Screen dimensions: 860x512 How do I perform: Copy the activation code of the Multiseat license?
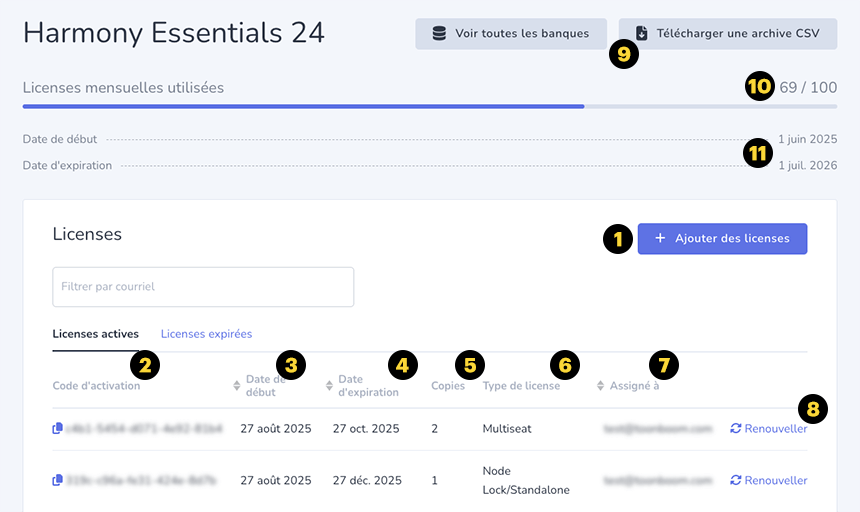point(57,429)
